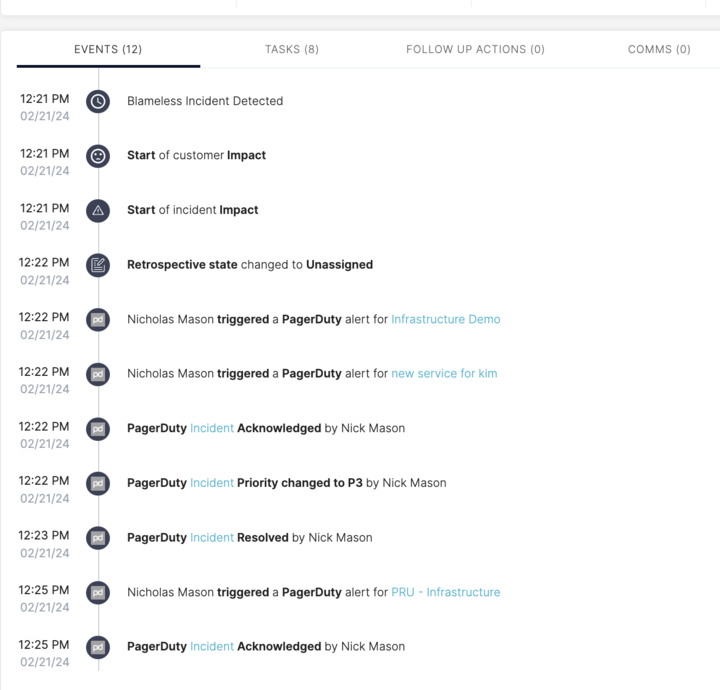Switch to the Events (12) tab
Screen dimensions: 720x690
click(x=108, y=49)
